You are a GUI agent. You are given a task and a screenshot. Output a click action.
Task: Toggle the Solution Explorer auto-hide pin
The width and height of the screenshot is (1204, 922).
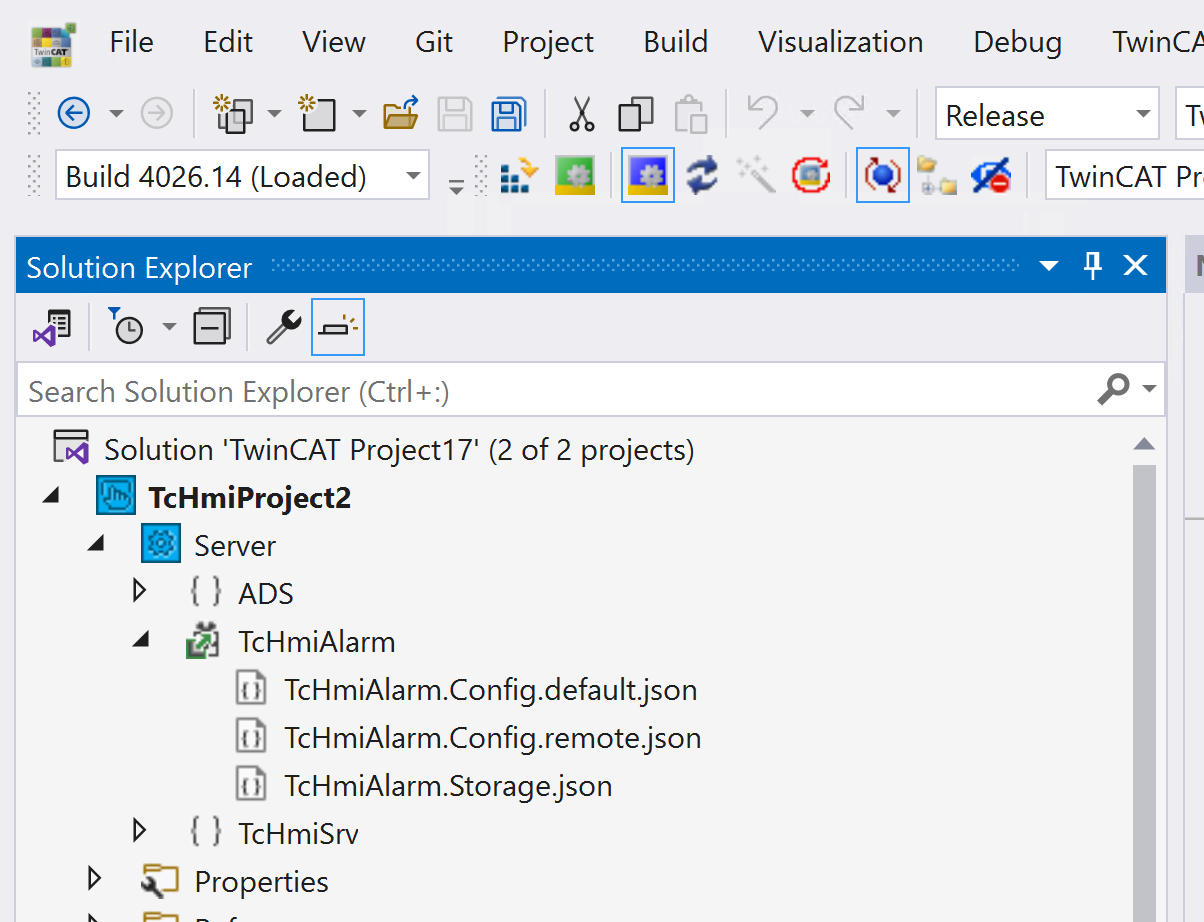1093,266
